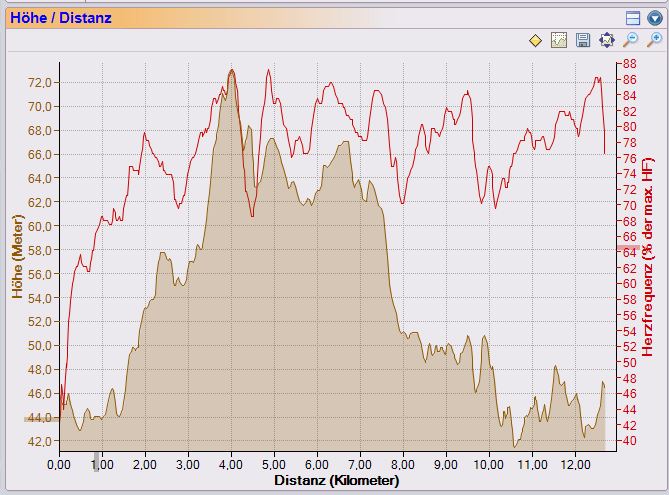
Task: Click the 8,00 tick label on the distance axis
Action: [403, 465]
